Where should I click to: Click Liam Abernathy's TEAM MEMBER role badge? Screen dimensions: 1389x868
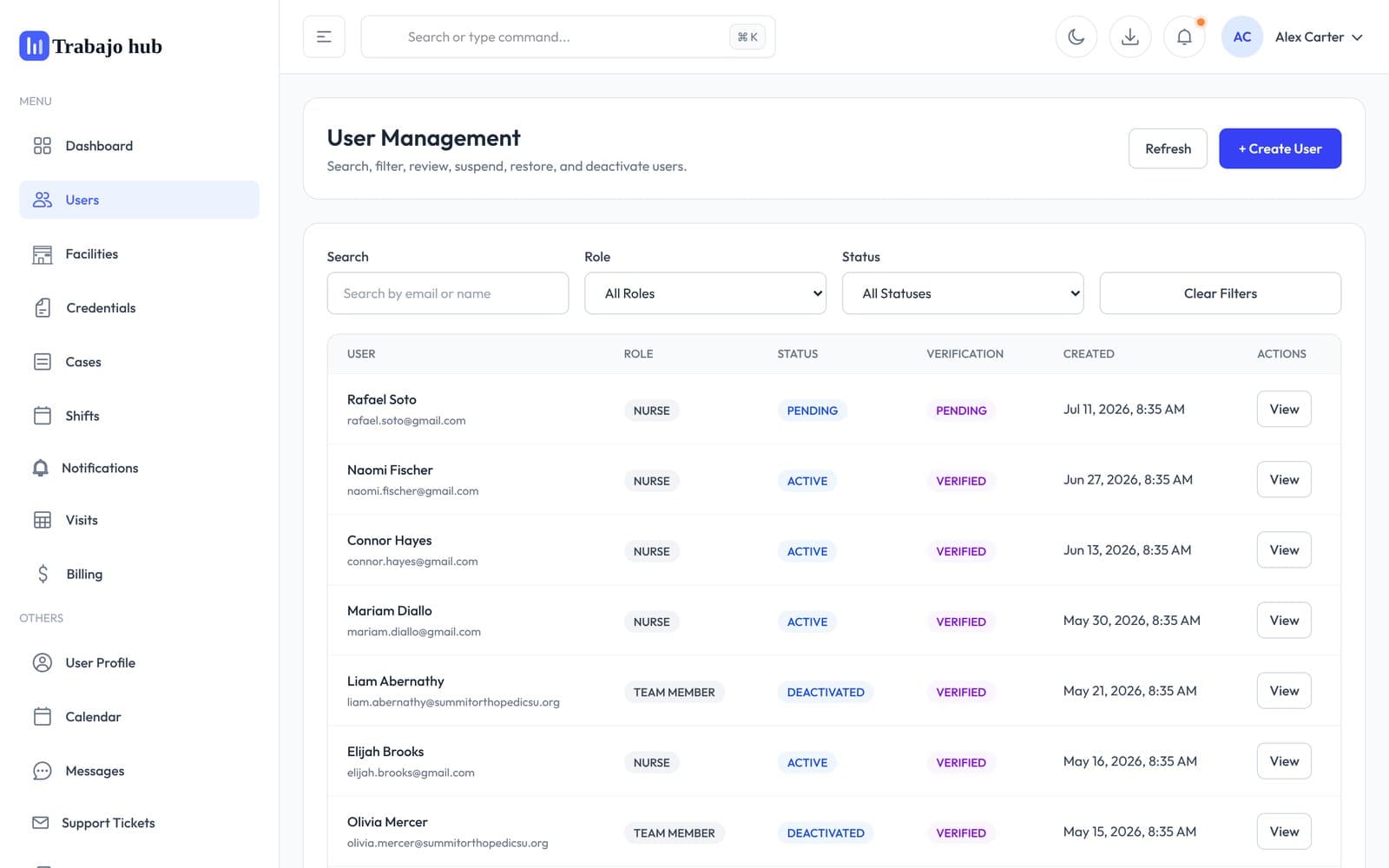[674, 692]
